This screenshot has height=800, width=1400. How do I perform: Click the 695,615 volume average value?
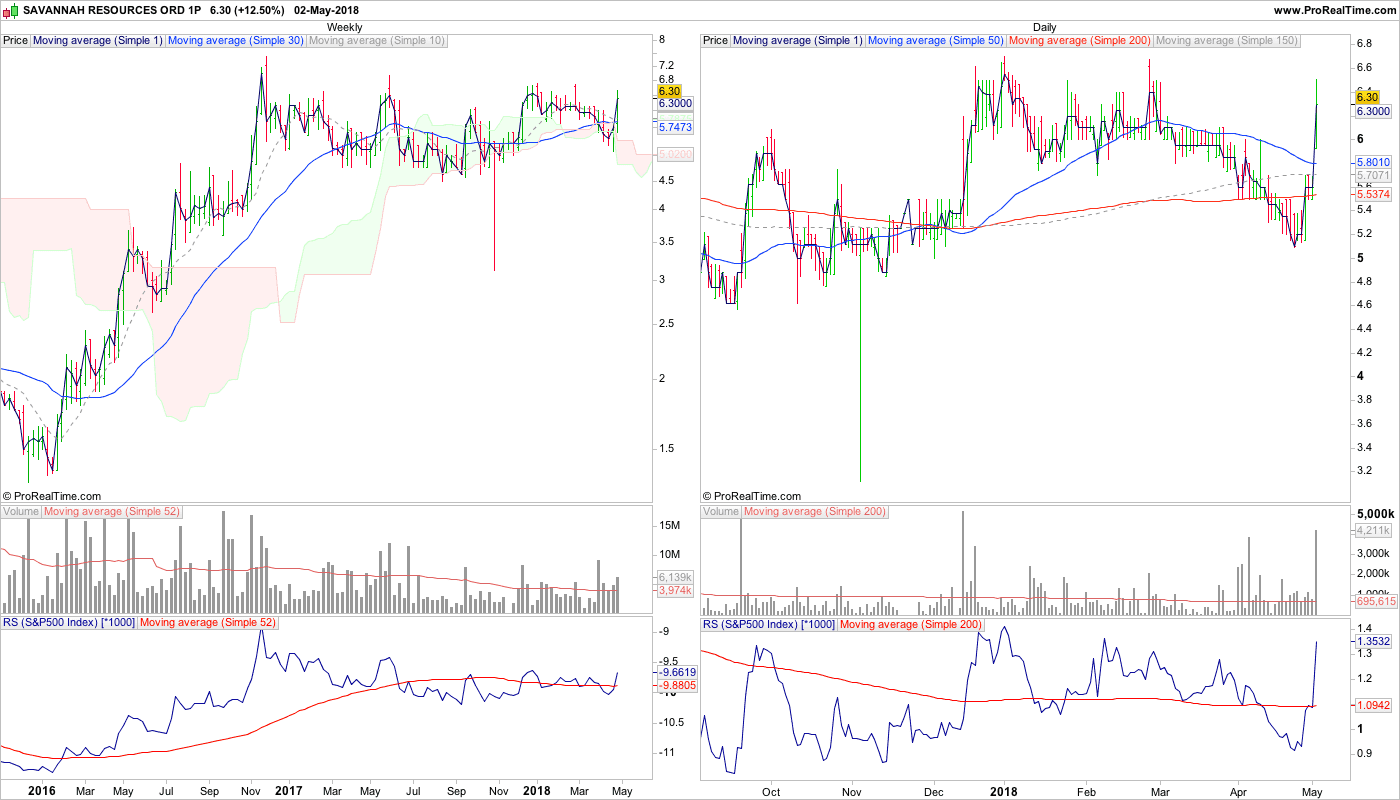pyautogui.click(x=1375, y=602)
